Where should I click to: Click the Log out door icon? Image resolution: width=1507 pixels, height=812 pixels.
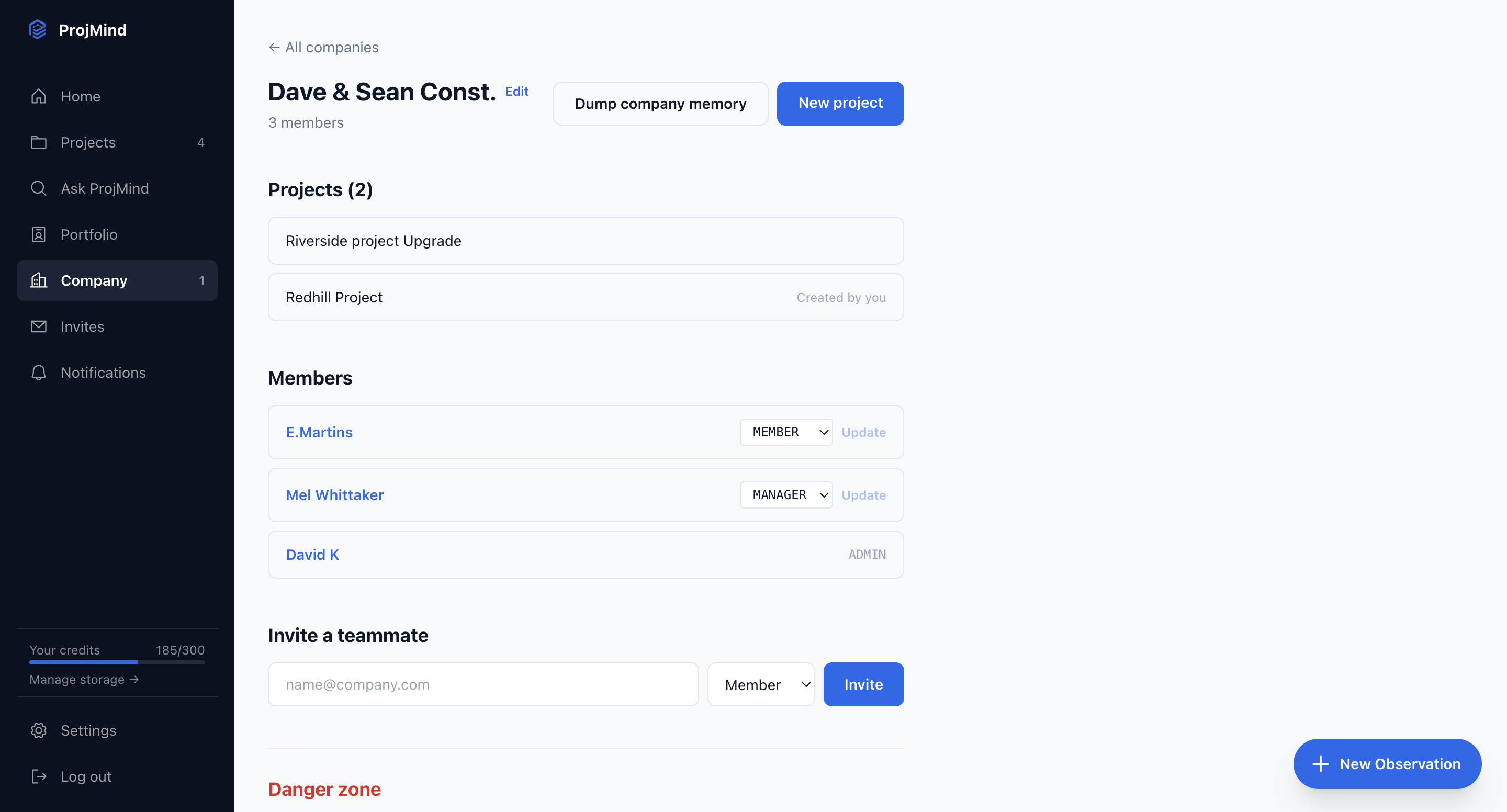click(39, 777)
